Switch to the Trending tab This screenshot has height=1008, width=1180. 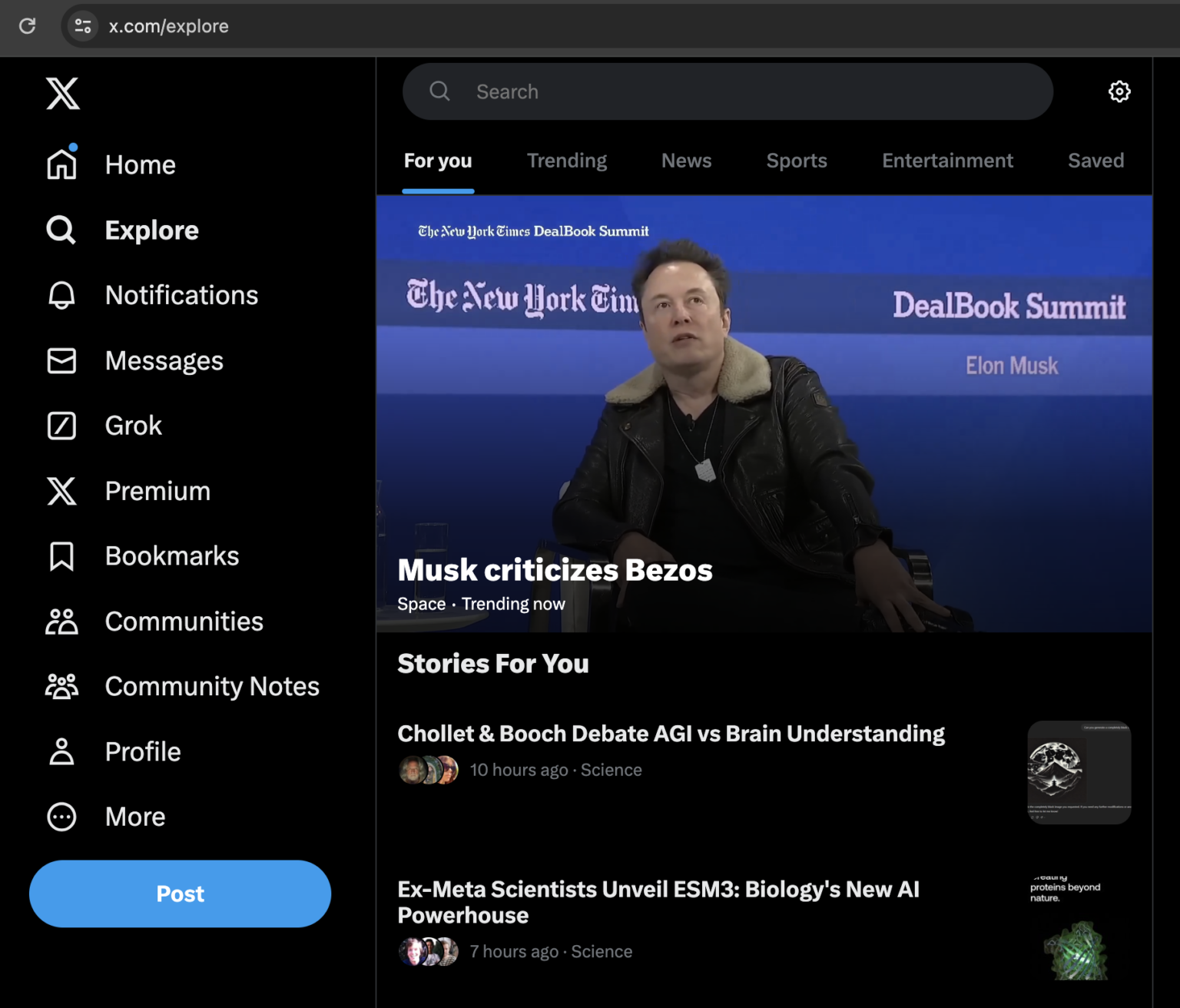point(567,161)
